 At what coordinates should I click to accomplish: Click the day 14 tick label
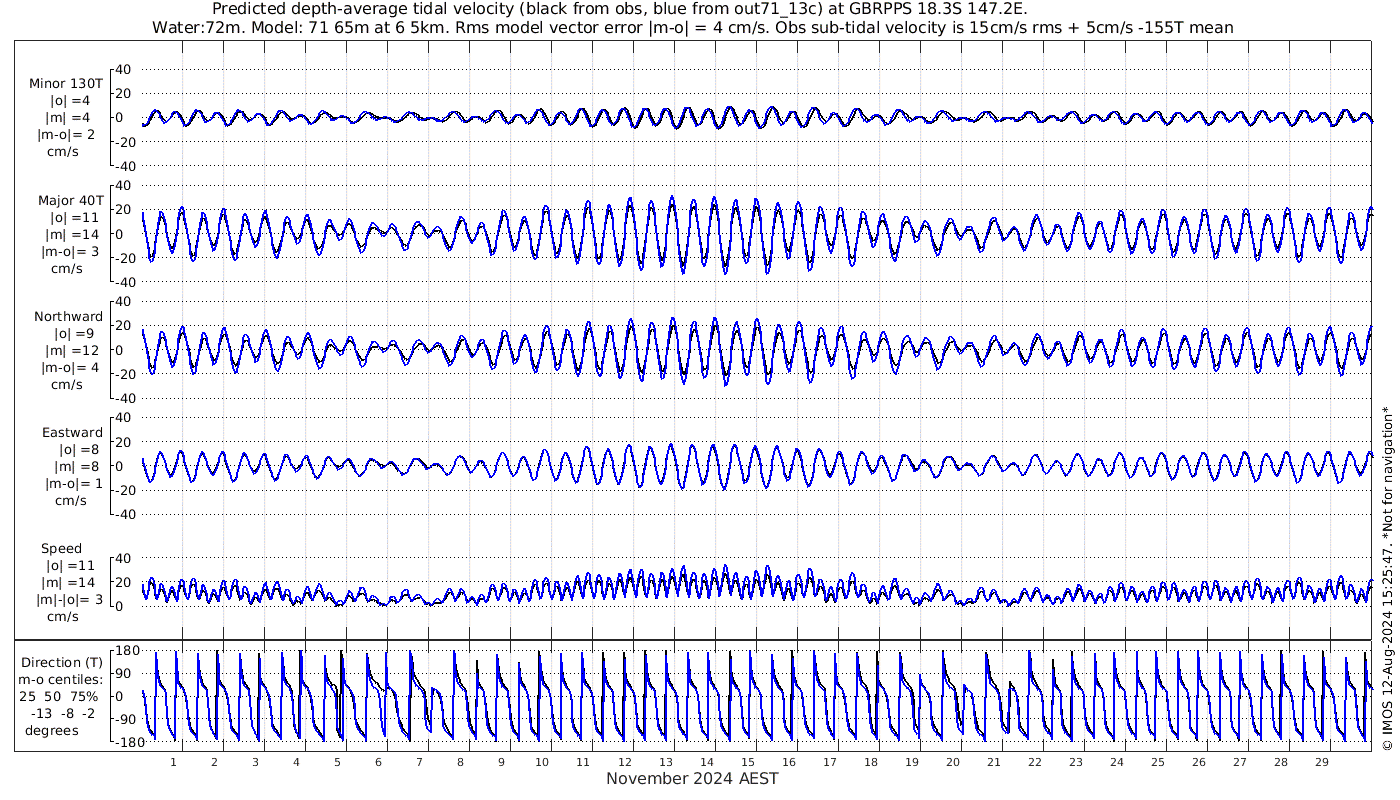coord(706,762)
